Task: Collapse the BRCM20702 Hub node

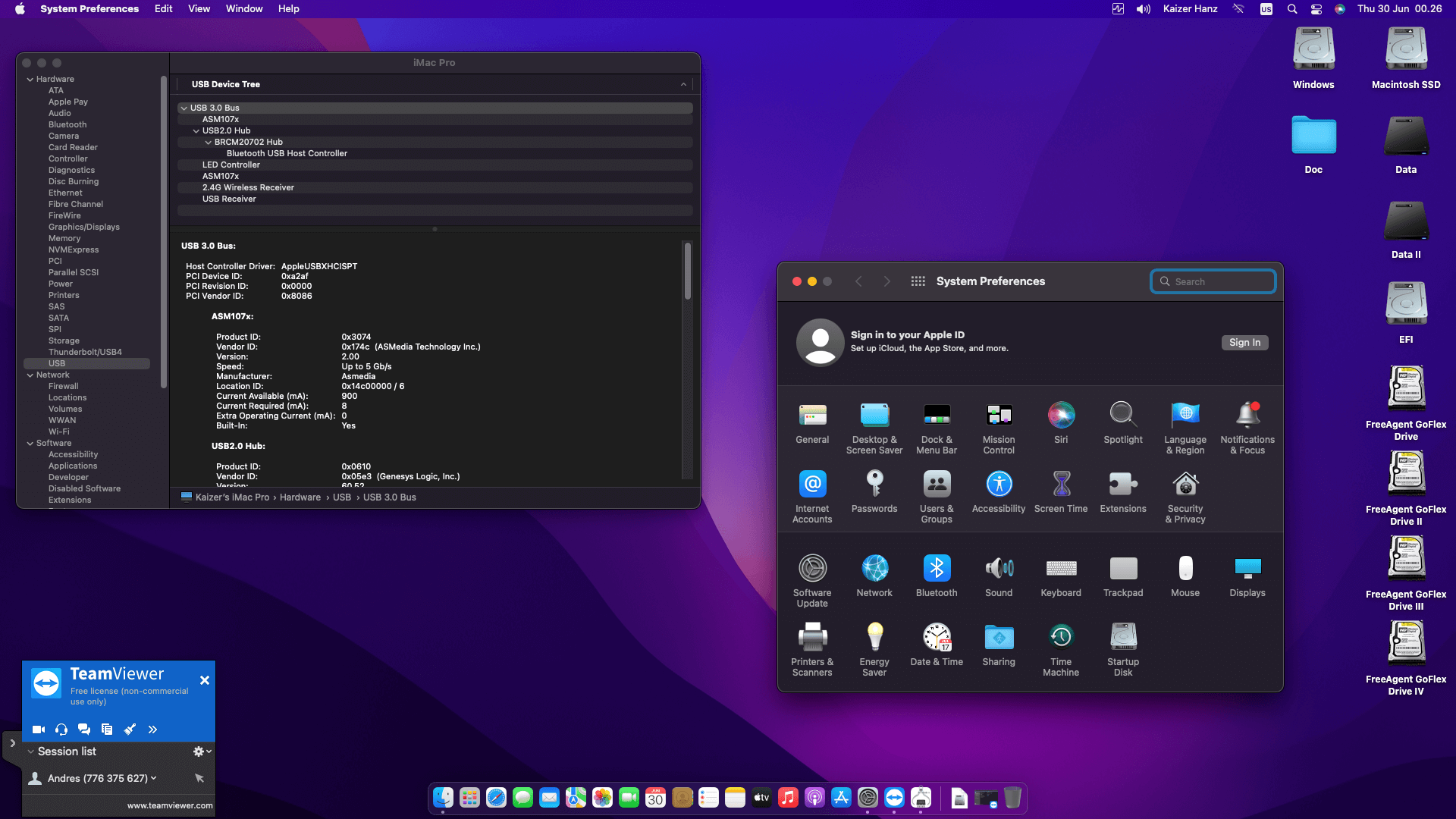Action: tap(209, 143)
